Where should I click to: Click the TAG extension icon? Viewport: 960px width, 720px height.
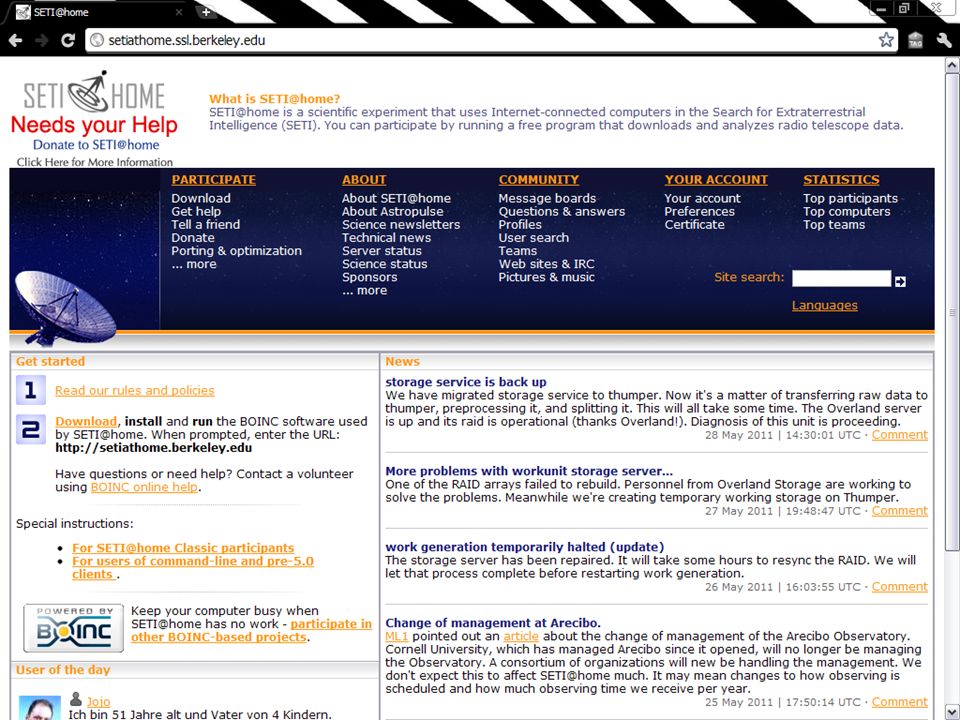click(x=915, y=40)
